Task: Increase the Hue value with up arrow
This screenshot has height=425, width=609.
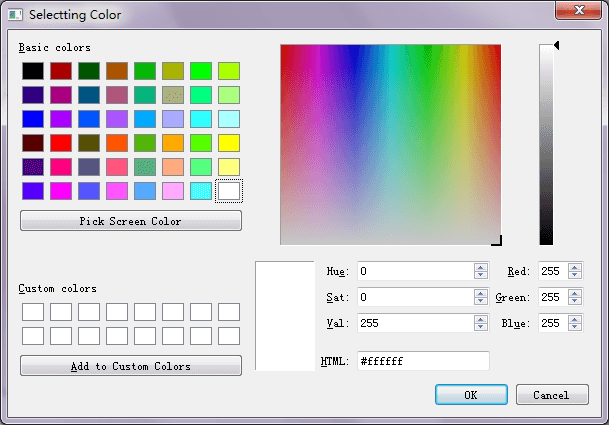Action: click(481, 267)
